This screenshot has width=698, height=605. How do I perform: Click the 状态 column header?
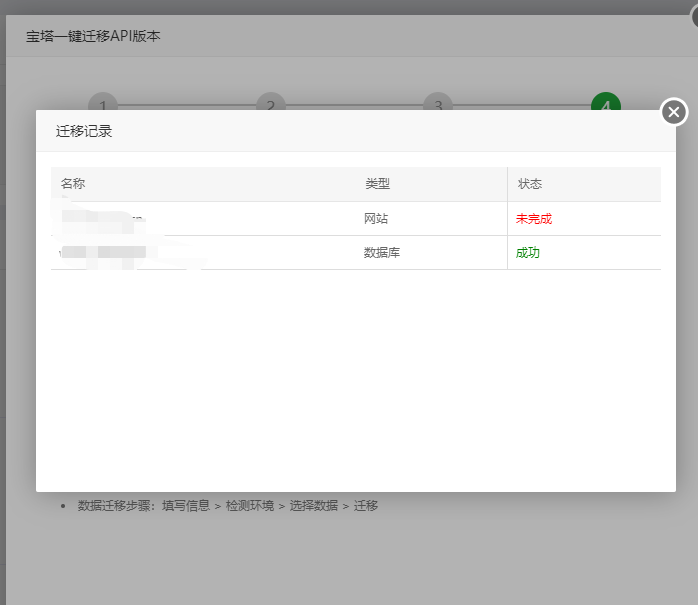click(x=529, y=184)
